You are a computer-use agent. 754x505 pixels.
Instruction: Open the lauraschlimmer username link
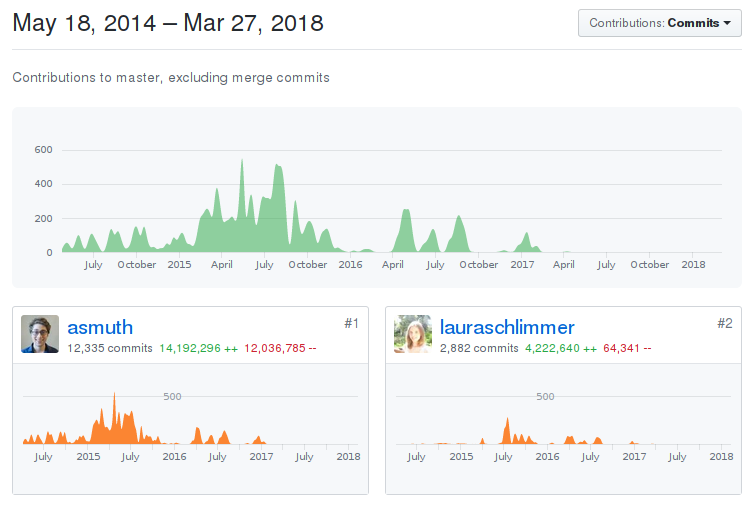(x=507, y=327)
